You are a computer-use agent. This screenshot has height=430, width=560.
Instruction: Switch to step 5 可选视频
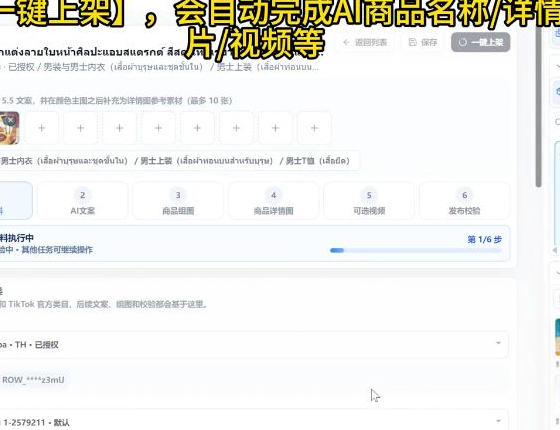pyautogui.click(x=369, y=201)
